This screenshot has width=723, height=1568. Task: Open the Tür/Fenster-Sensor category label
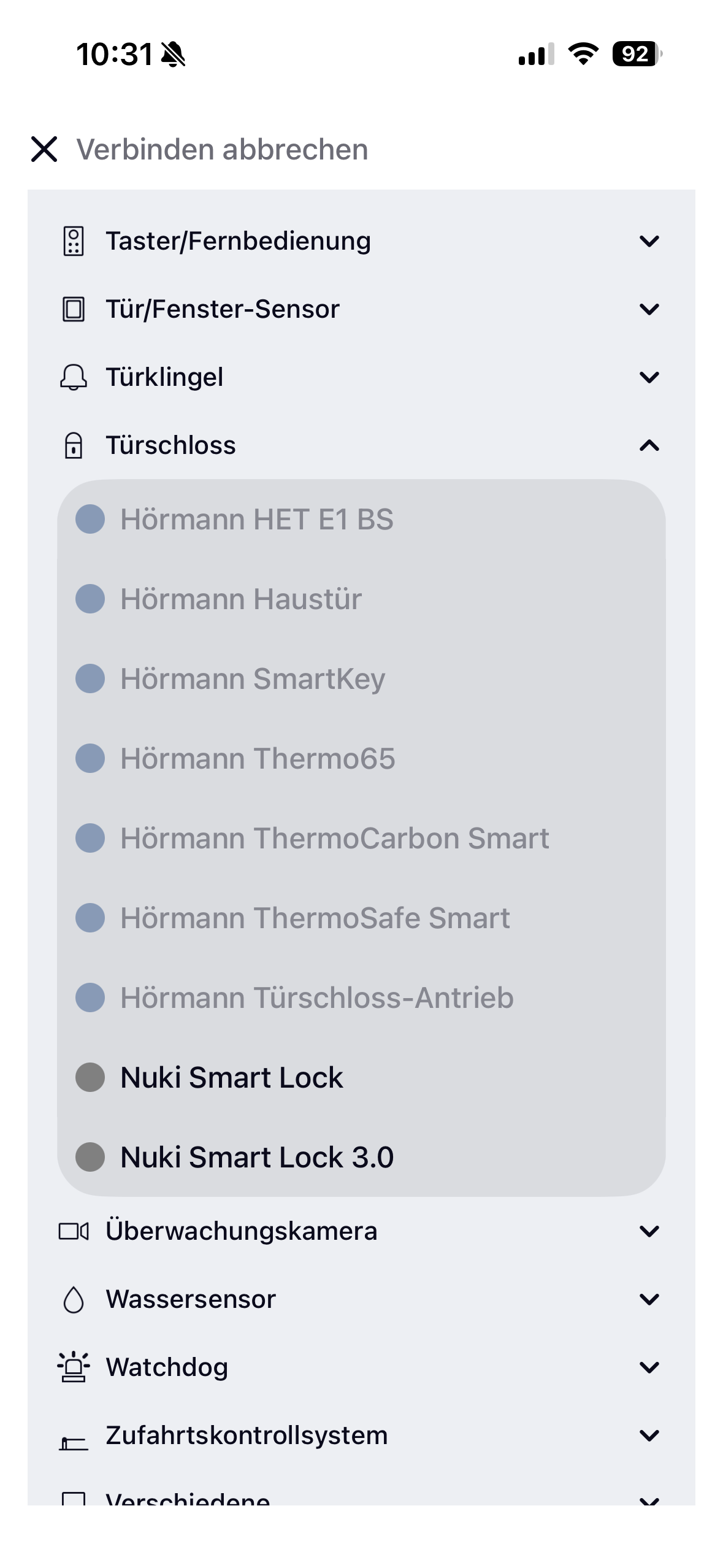pos(222,309)
